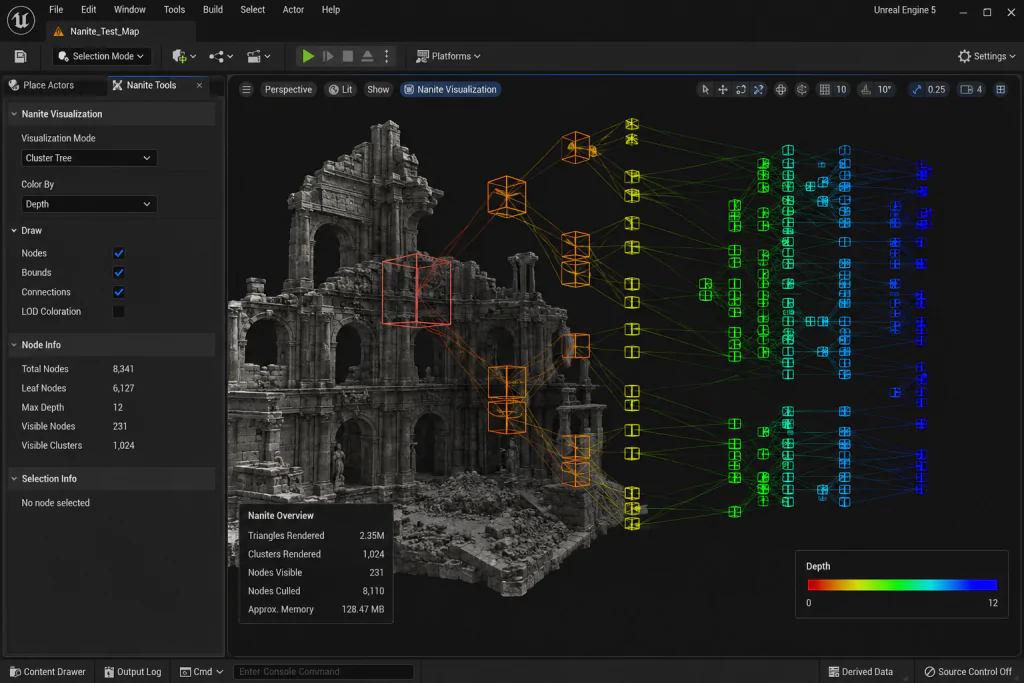Screen dimensions: 1024x683
Task: Click Source Control Off status
Action: point(968,671)
